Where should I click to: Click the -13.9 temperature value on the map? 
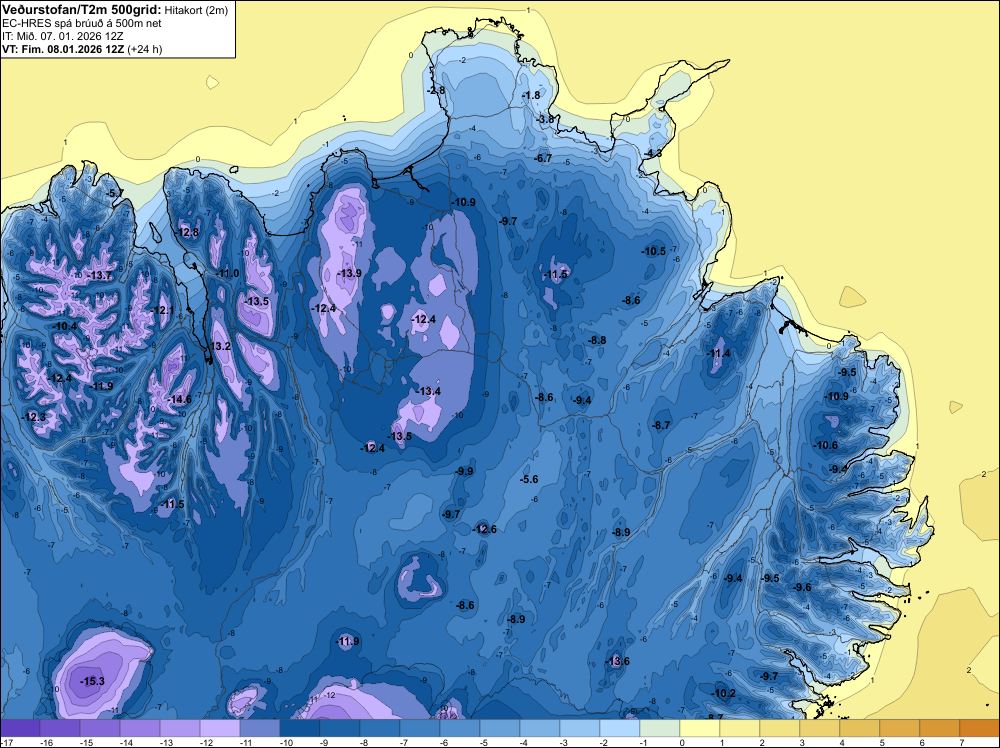[349, 273]
